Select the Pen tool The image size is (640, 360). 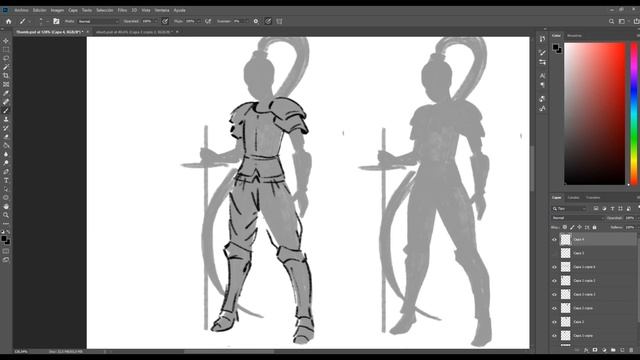point(6,172)
